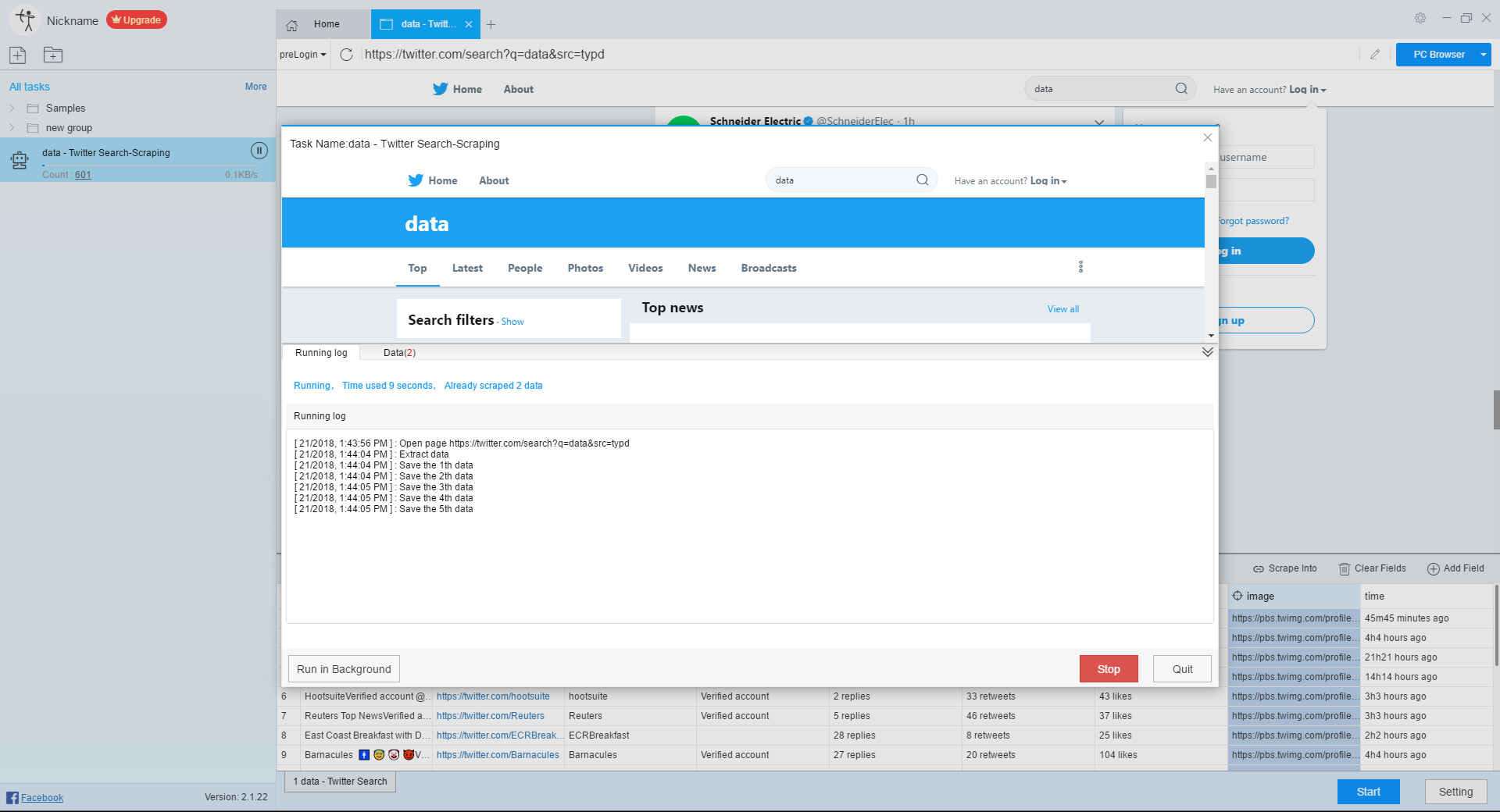Click the user avatar icon next to Nickname

[25, 20]
